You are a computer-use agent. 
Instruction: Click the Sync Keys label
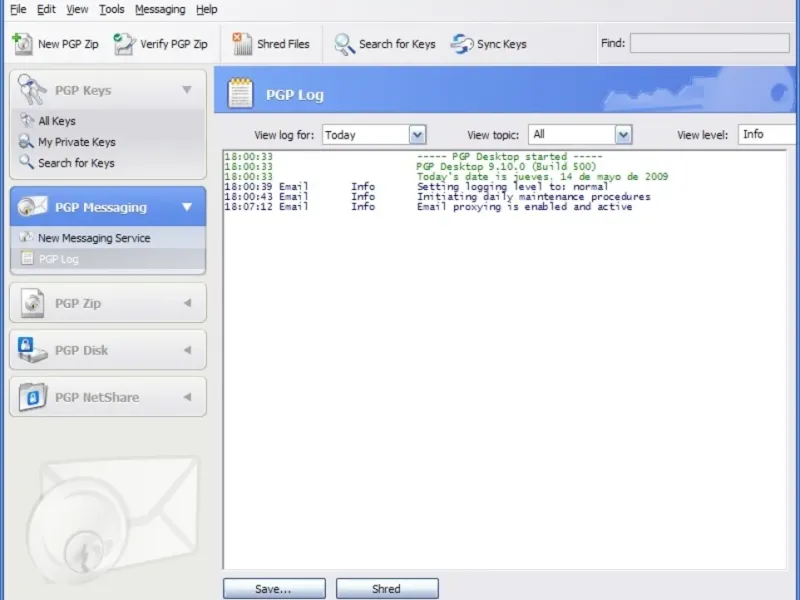[x=502, y=44]
